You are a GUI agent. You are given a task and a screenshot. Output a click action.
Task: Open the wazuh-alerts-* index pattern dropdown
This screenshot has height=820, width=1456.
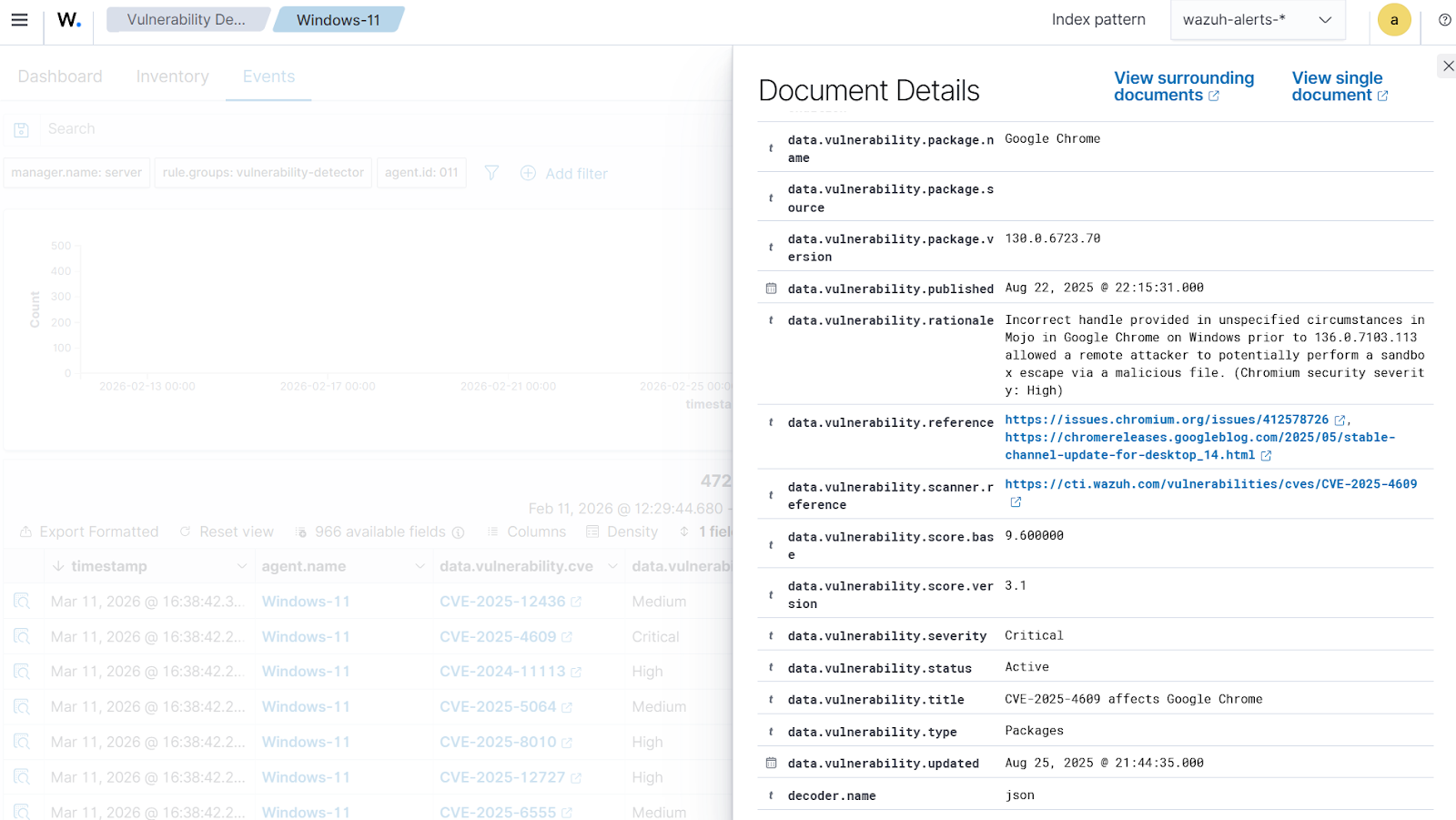tap(1257, 20)
